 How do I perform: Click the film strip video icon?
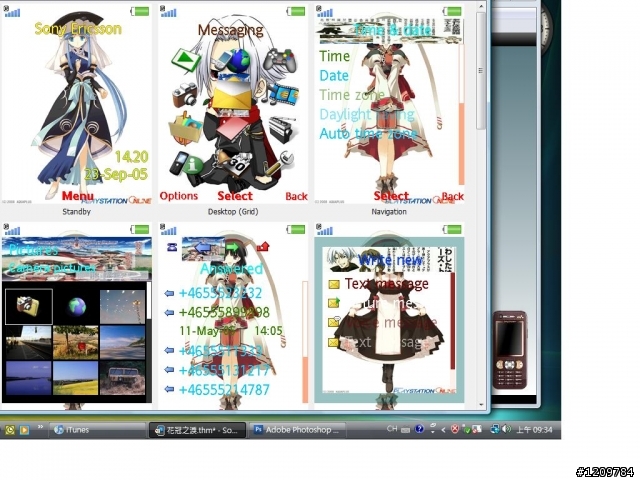click(284, 93)
